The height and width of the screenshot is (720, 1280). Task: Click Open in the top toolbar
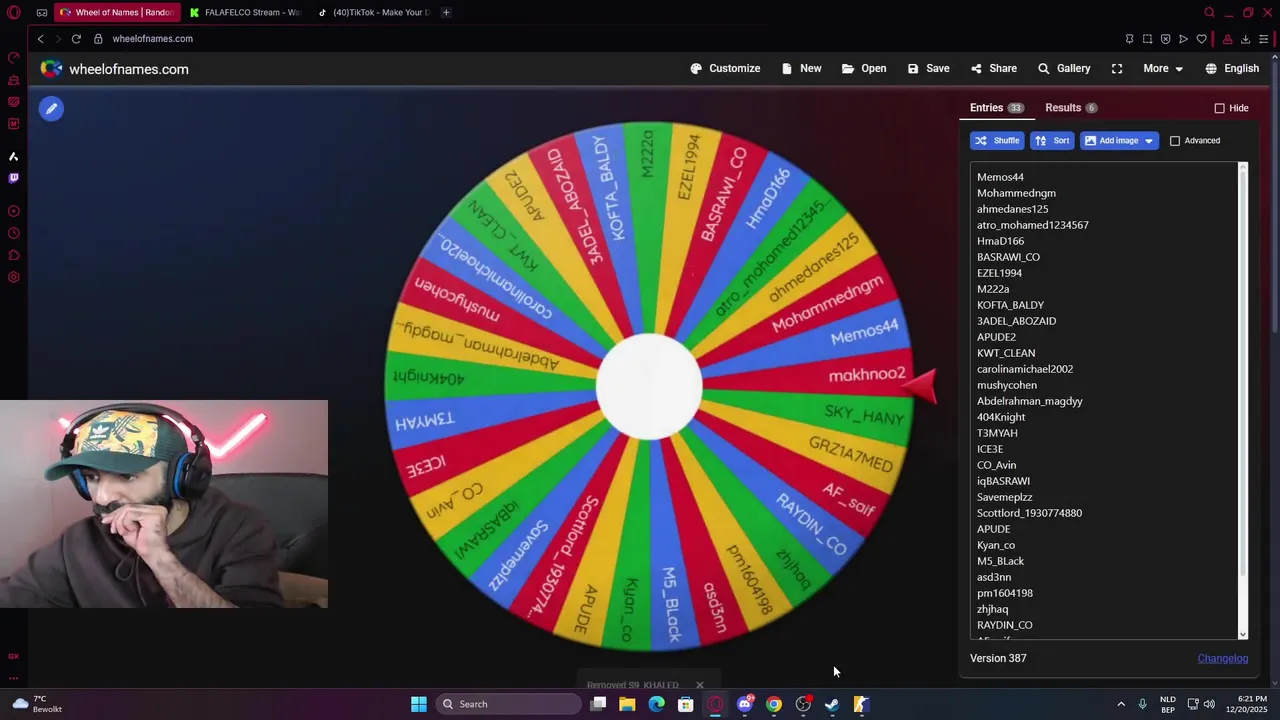[x=864, y=68]
